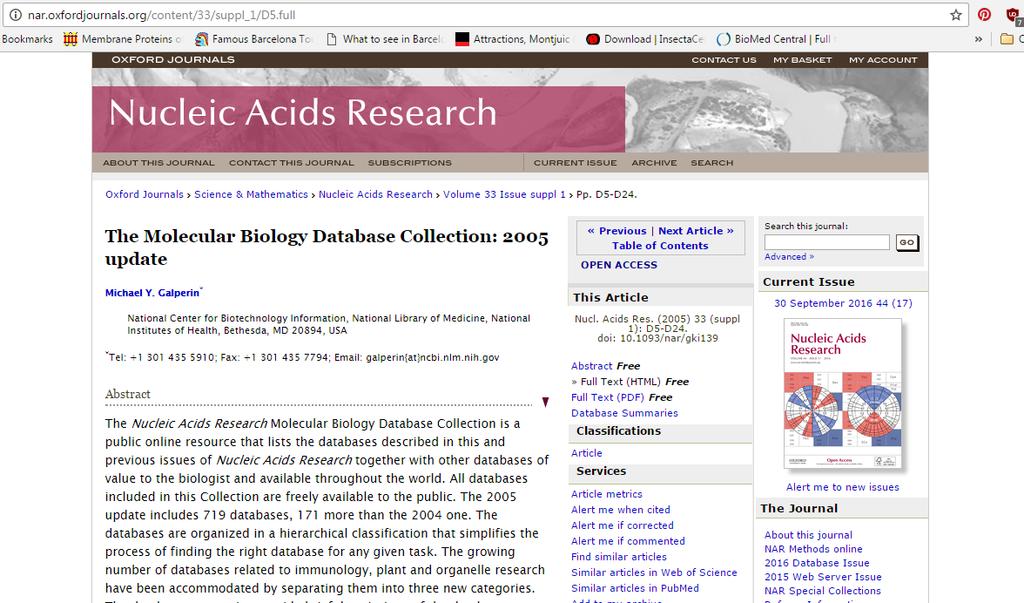Click Alert me to new issues

[x=842, y=487]
